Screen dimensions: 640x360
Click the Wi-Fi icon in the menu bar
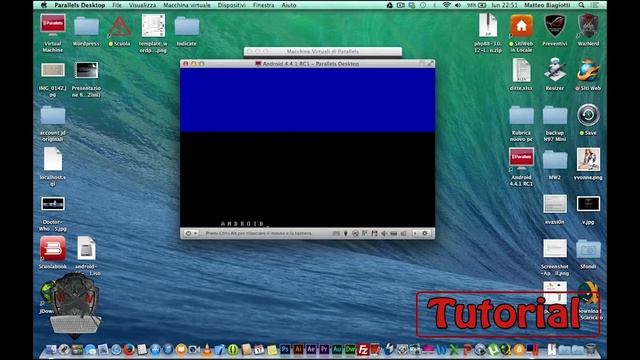tap(446, 5)
